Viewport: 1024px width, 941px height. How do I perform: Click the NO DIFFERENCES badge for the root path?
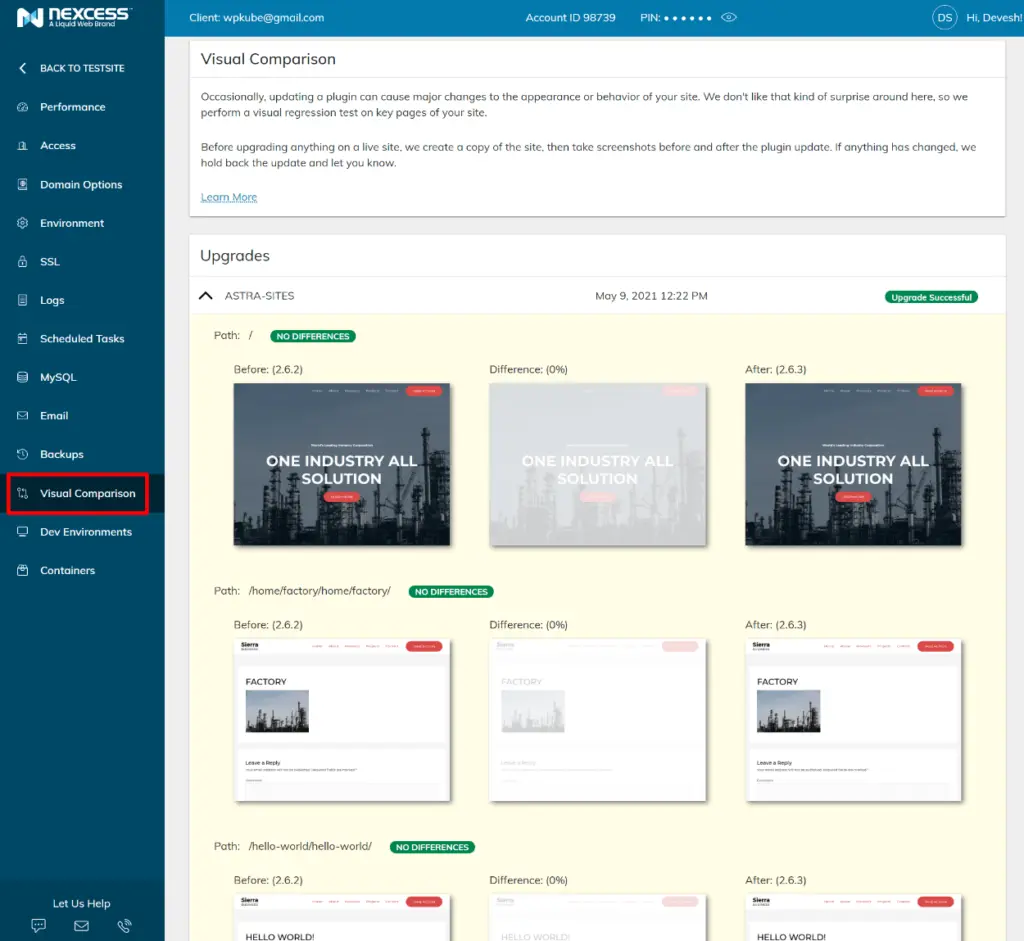point(312,336)
